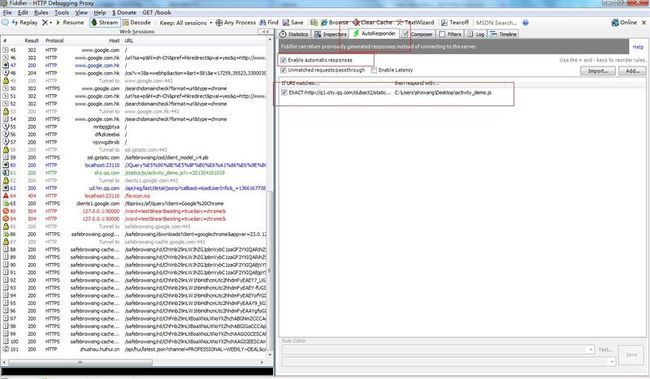Click the Import... button
The width and height of the screenshot is (650, 379).
(x=598, y=71)
